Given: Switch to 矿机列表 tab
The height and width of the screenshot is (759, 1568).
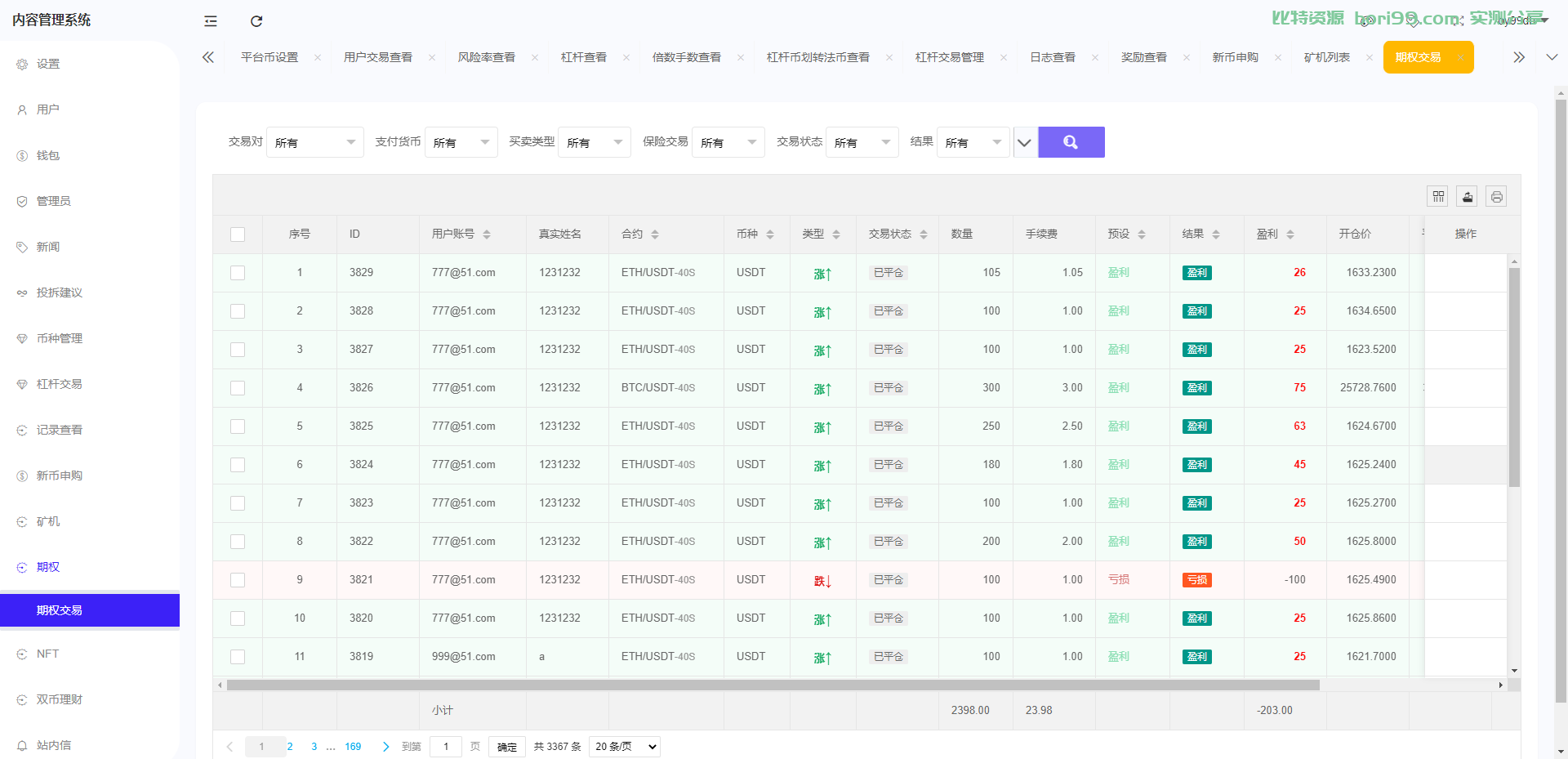Looking at the screenshot, I should click(x=1327, y=57).
